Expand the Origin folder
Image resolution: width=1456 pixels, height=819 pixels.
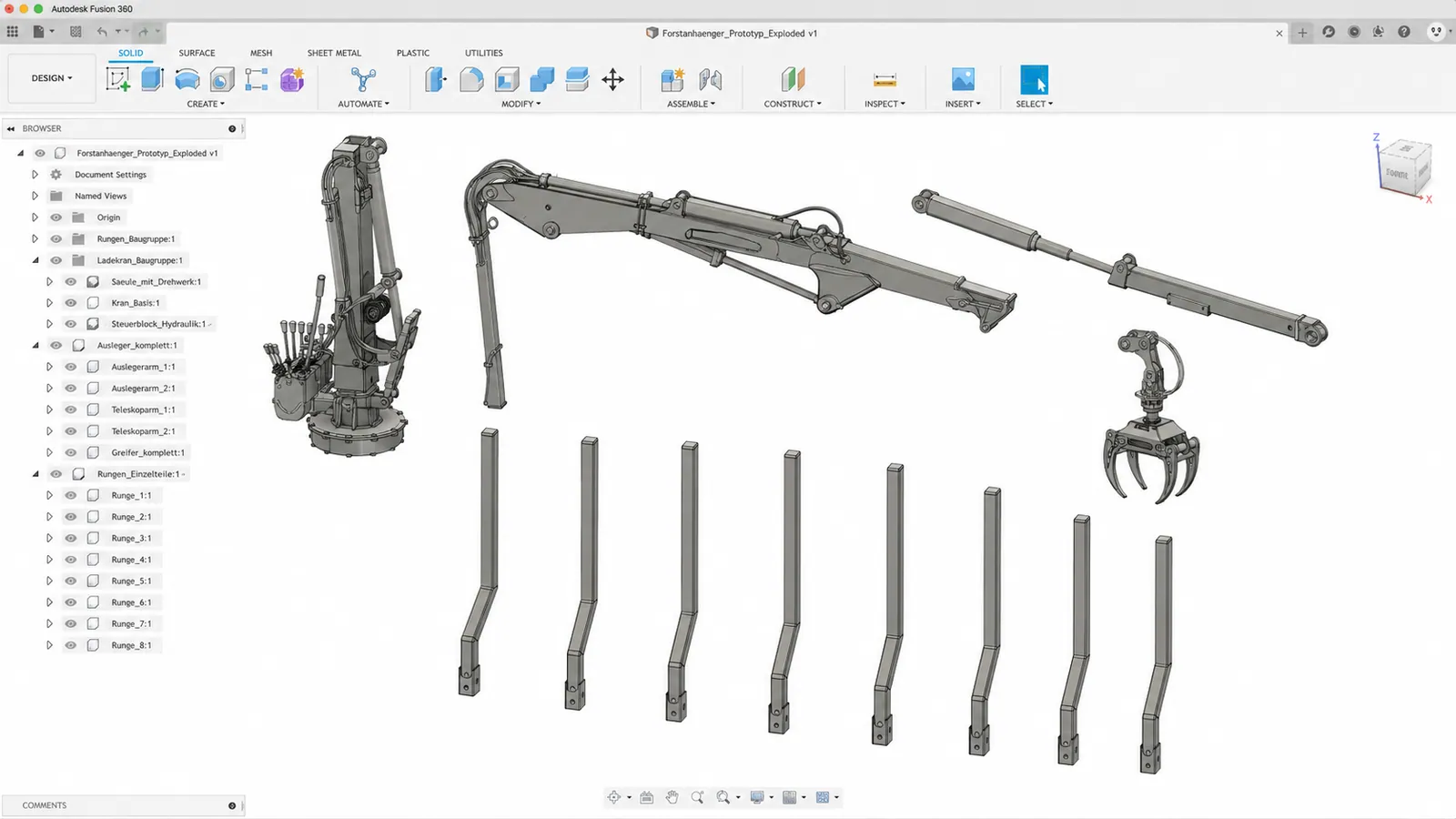pyautogui.click(x=35, y=217)
